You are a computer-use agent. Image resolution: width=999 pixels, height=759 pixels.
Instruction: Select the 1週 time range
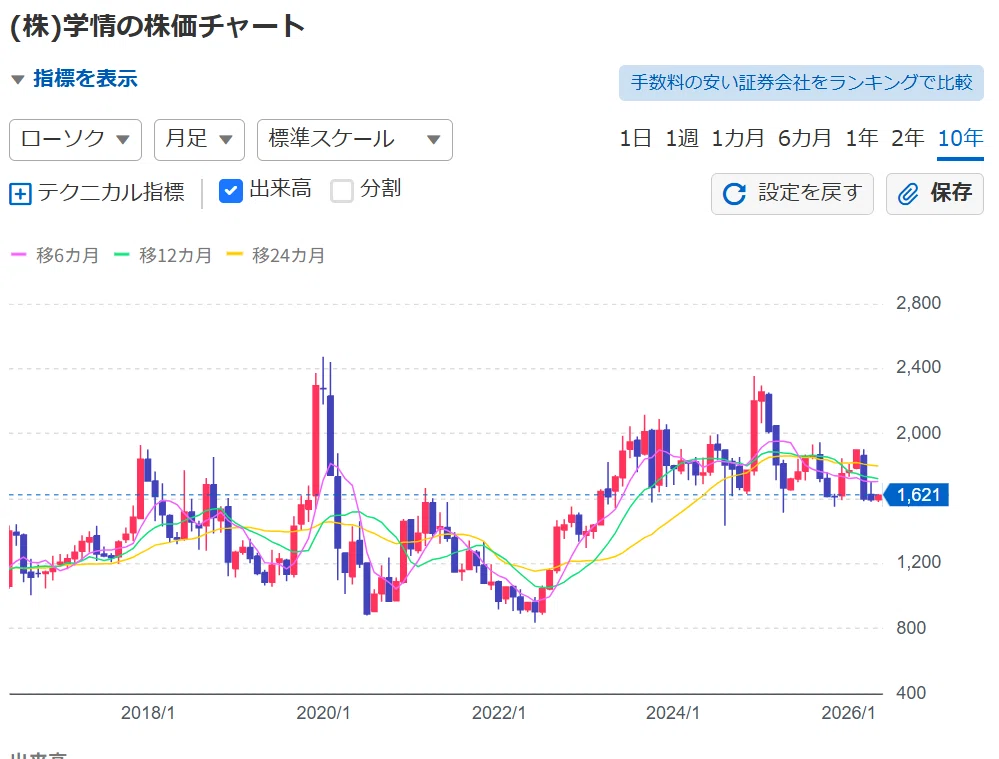coord(682,138)
